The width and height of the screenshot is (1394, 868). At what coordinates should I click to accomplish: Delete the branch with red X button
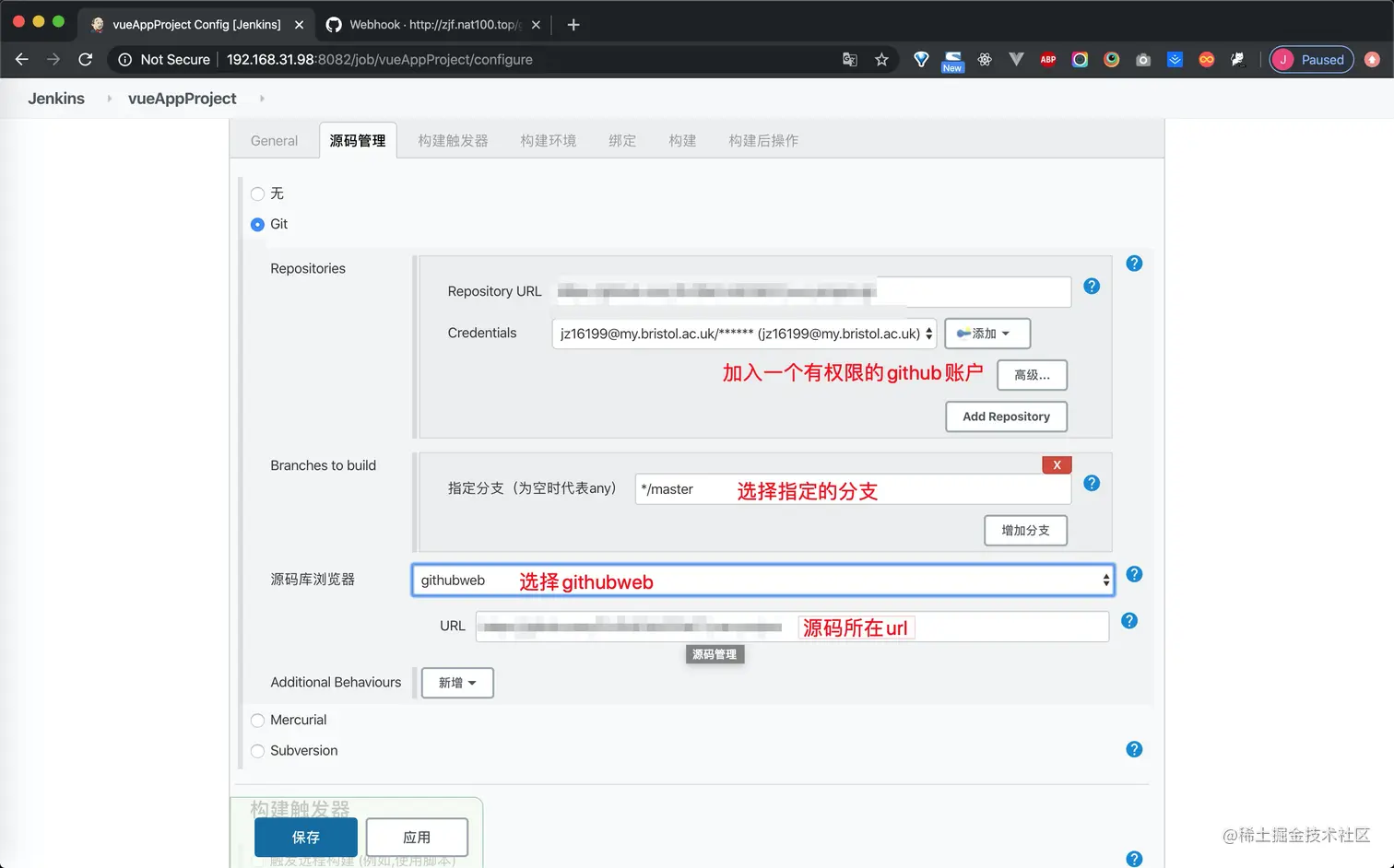(x=1057, y=465)
